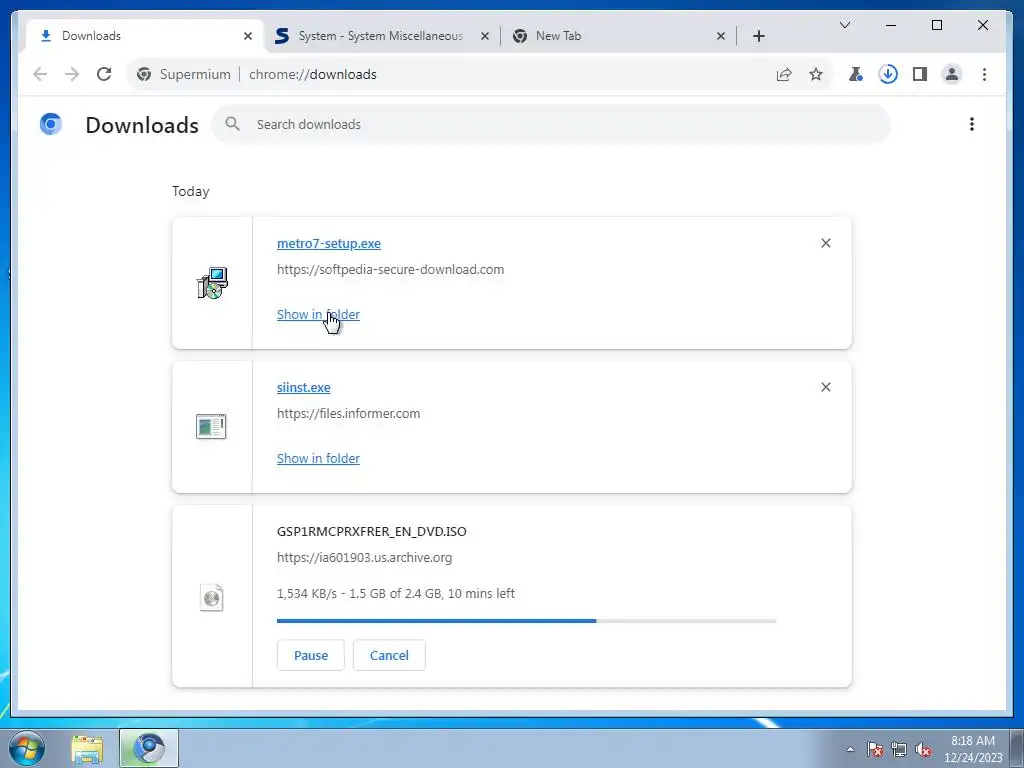Pause the ISO download

click(310, 655)
